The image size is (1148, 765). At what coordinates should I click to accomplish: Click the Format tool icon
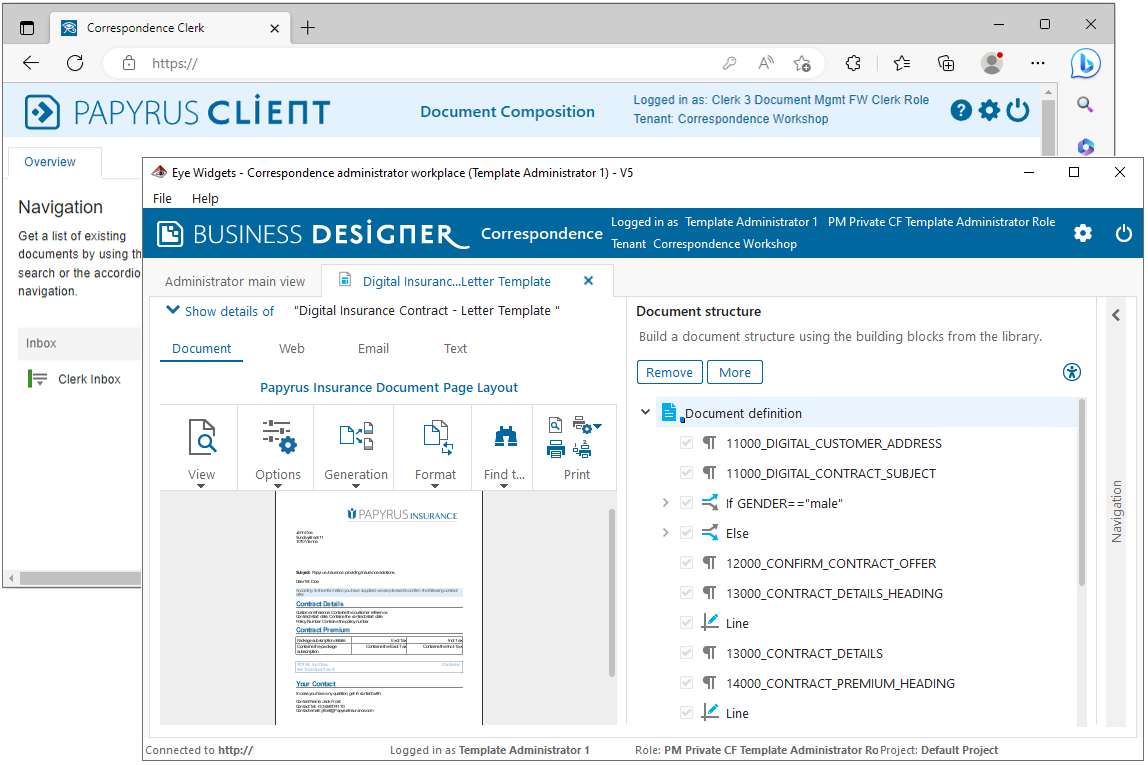pos(435,436)
